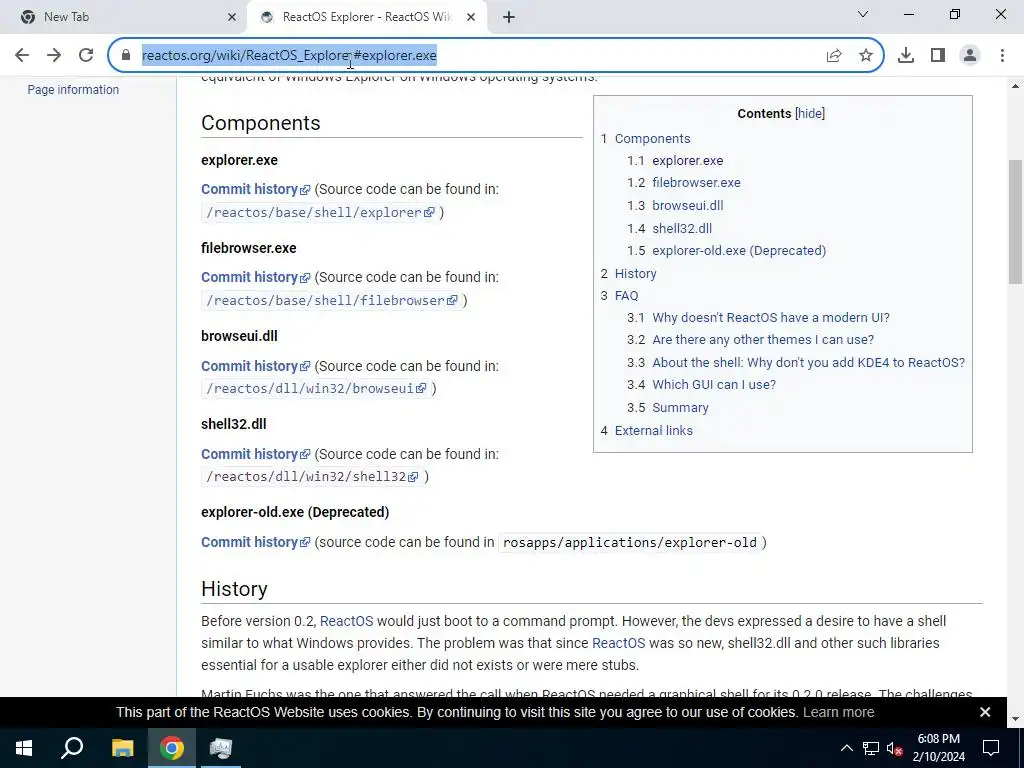Jump to 3.1 modern UI question
This screenshot has height=768, width=1024.
tap(758, 318)
